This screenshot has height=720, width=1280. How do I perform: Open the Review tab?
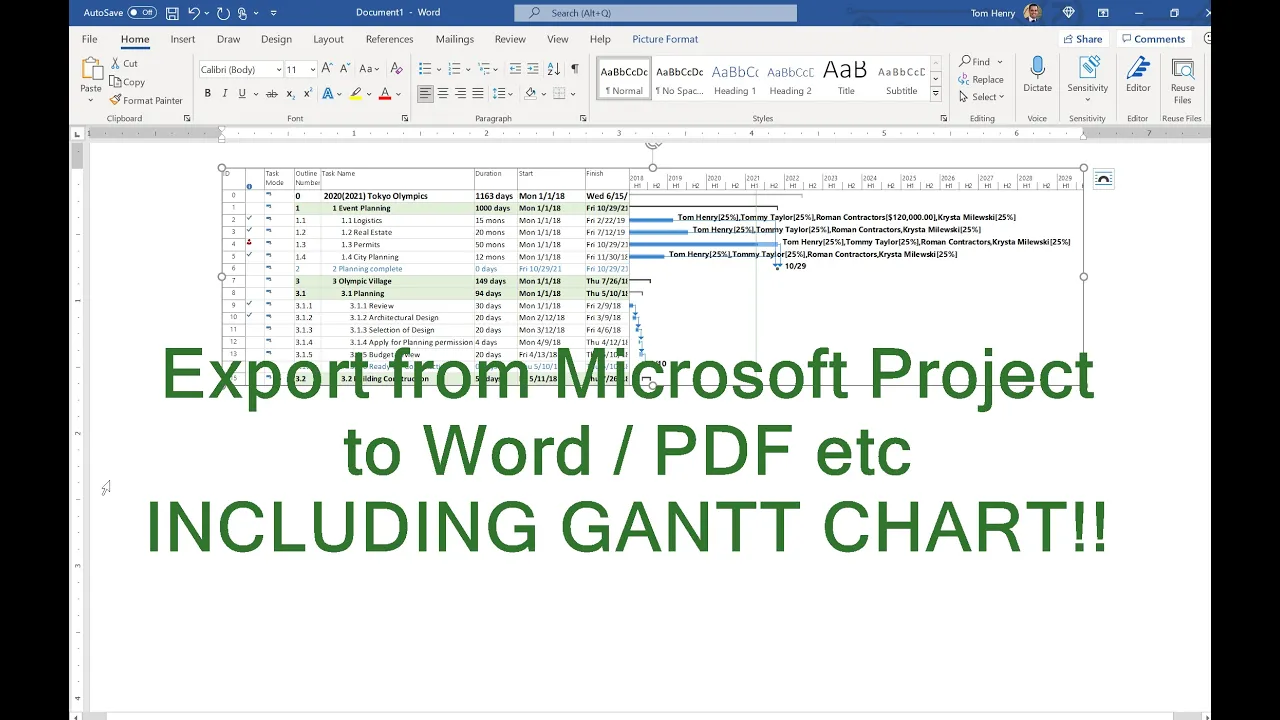[510, 39]
